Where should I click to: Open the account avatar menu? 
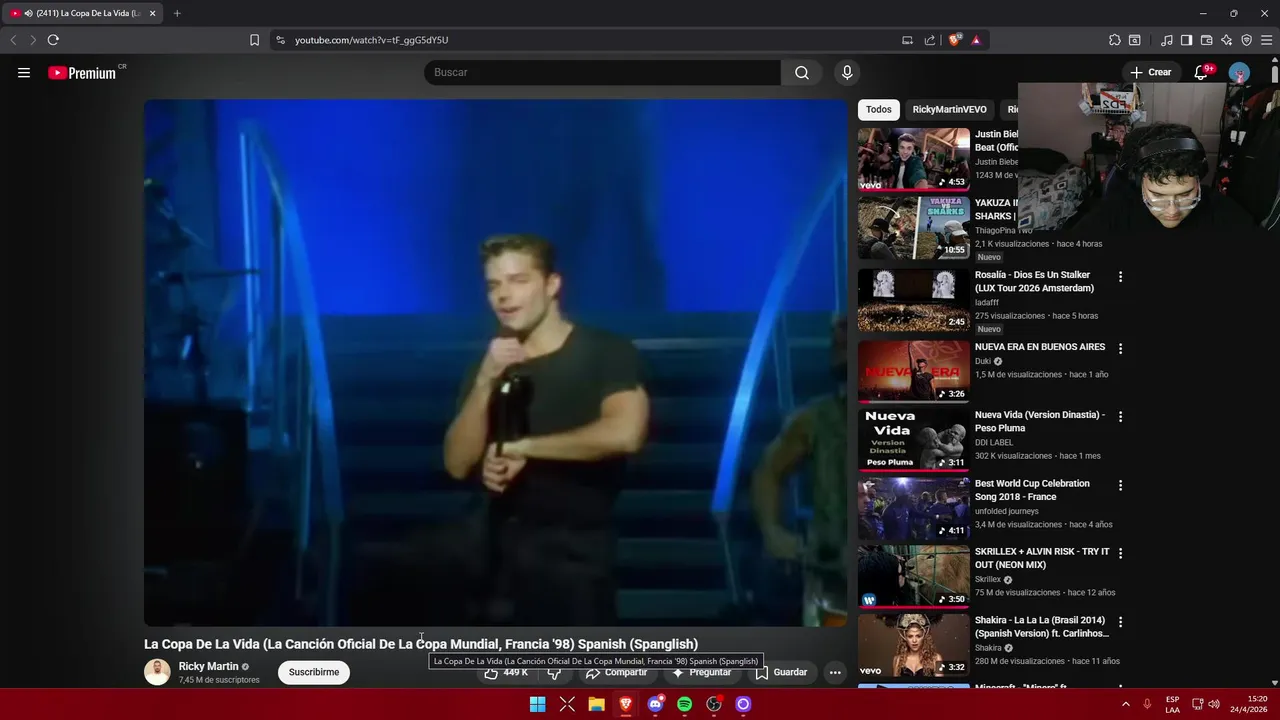coord(1239,72)
